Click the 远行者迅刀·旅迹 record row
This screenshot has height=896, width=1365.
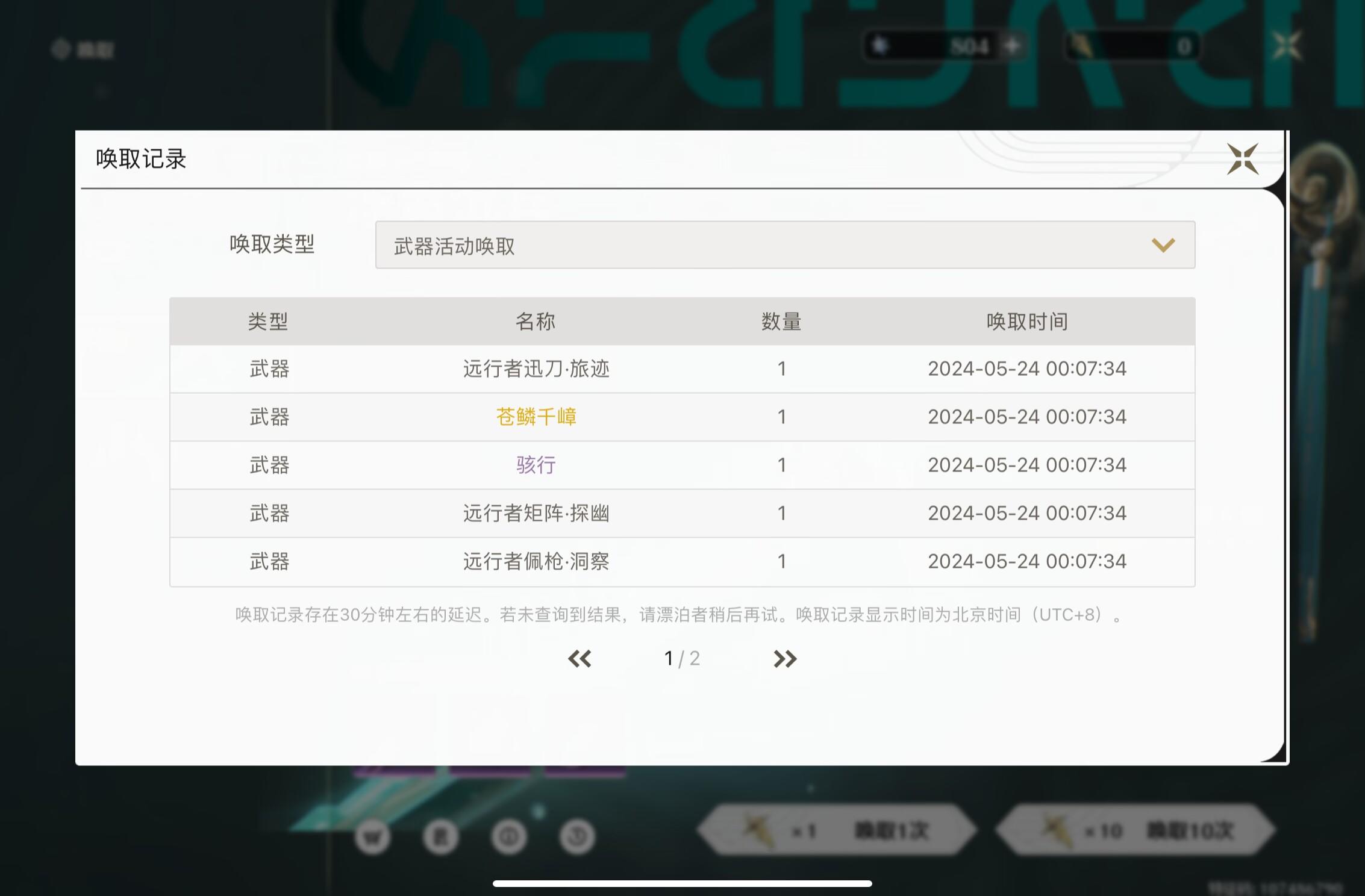(536, 369)
